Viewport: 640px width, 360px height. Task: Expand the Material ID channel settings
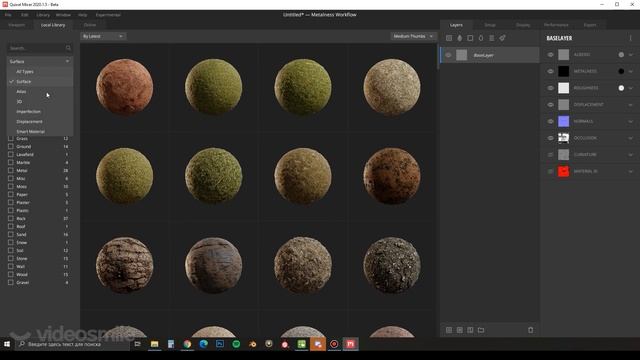point(631,171)
